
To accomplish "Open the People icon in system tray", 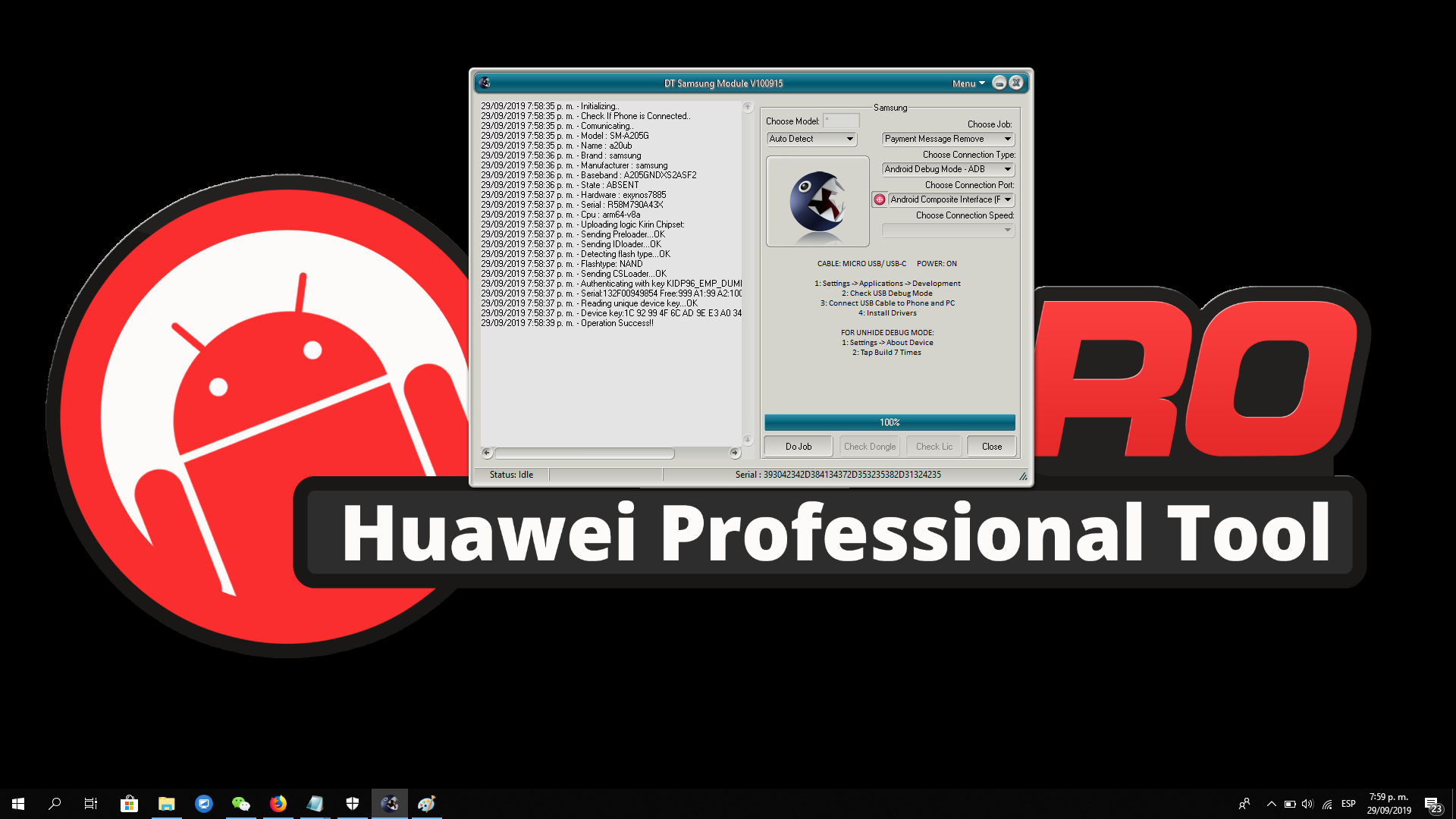I will (1244, 804).
